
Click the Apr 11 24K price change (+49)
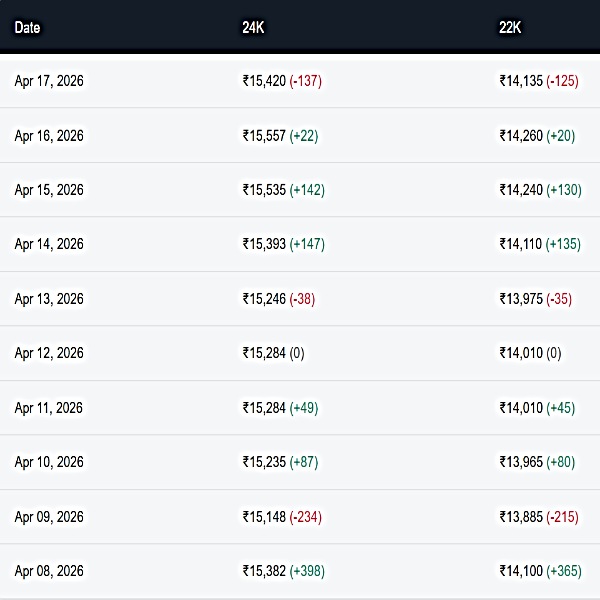(x=304, y=408)
